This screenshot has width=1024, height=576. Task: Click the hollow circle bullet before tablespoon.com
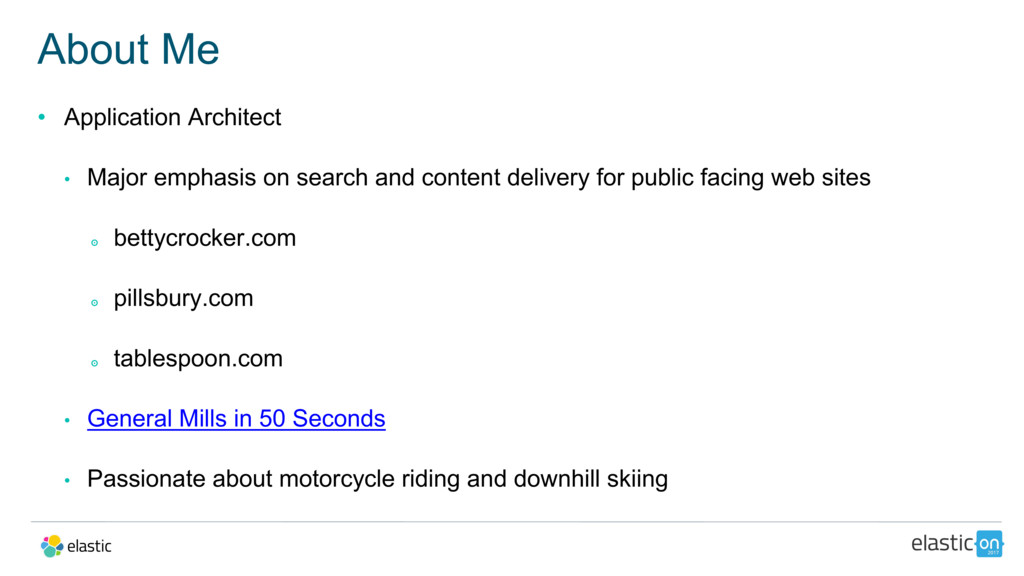pyautogui.click(x=93, y=362)
